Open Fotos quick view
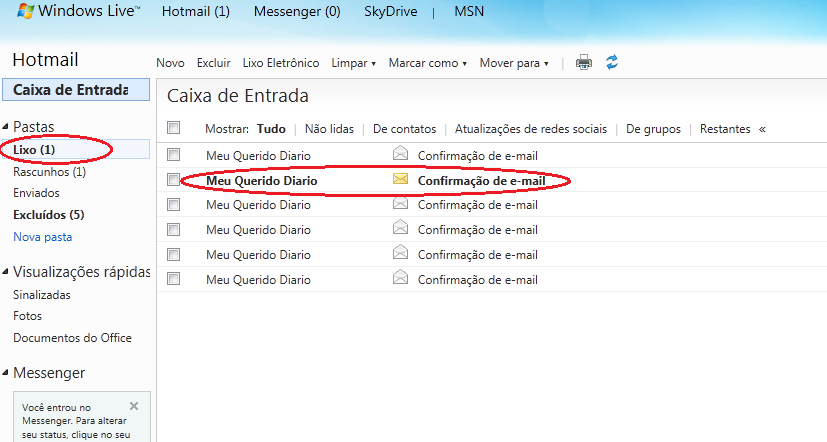 click(x=27, y=316)
